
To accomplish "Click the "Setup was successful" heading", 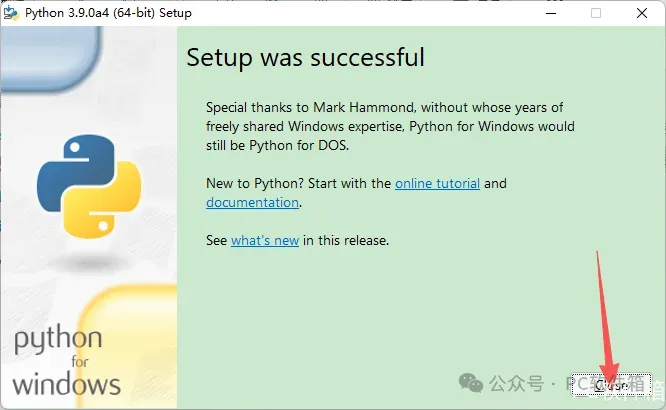I will click(305, 57).
